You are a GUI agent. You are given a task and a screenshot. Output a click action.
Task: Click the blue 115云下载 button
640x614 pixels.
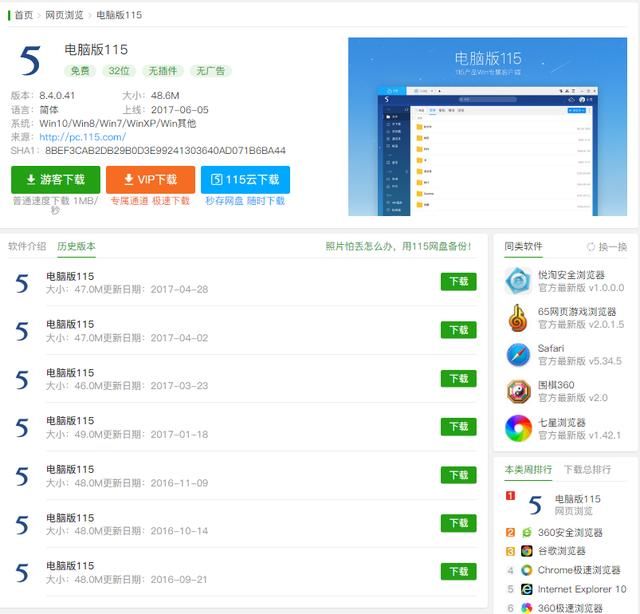coord(245,180)
